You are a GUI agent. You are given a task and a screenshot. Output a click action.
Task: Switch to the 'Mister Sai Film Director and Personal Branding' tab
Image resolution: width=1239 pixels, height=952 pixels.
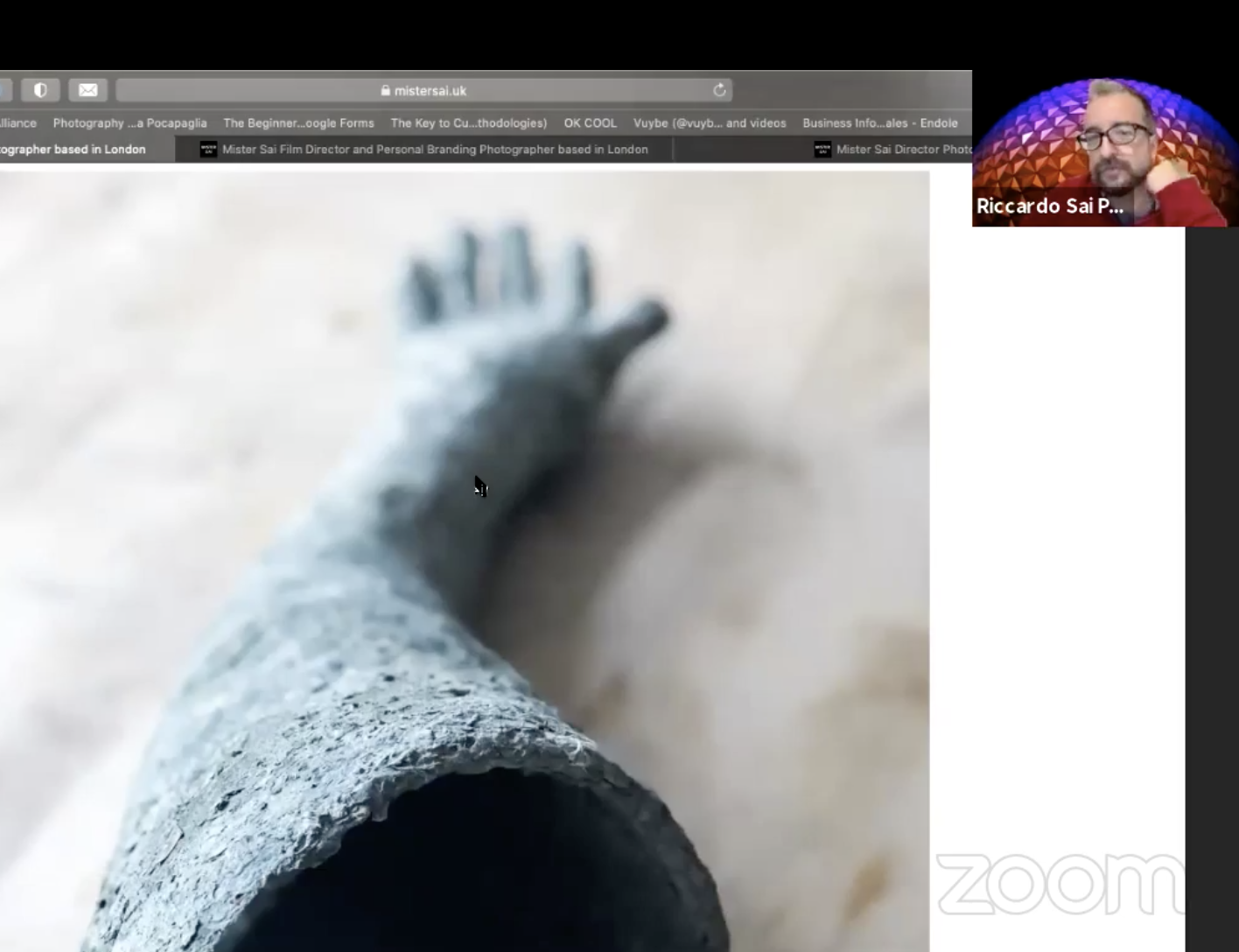pos(424,150)
